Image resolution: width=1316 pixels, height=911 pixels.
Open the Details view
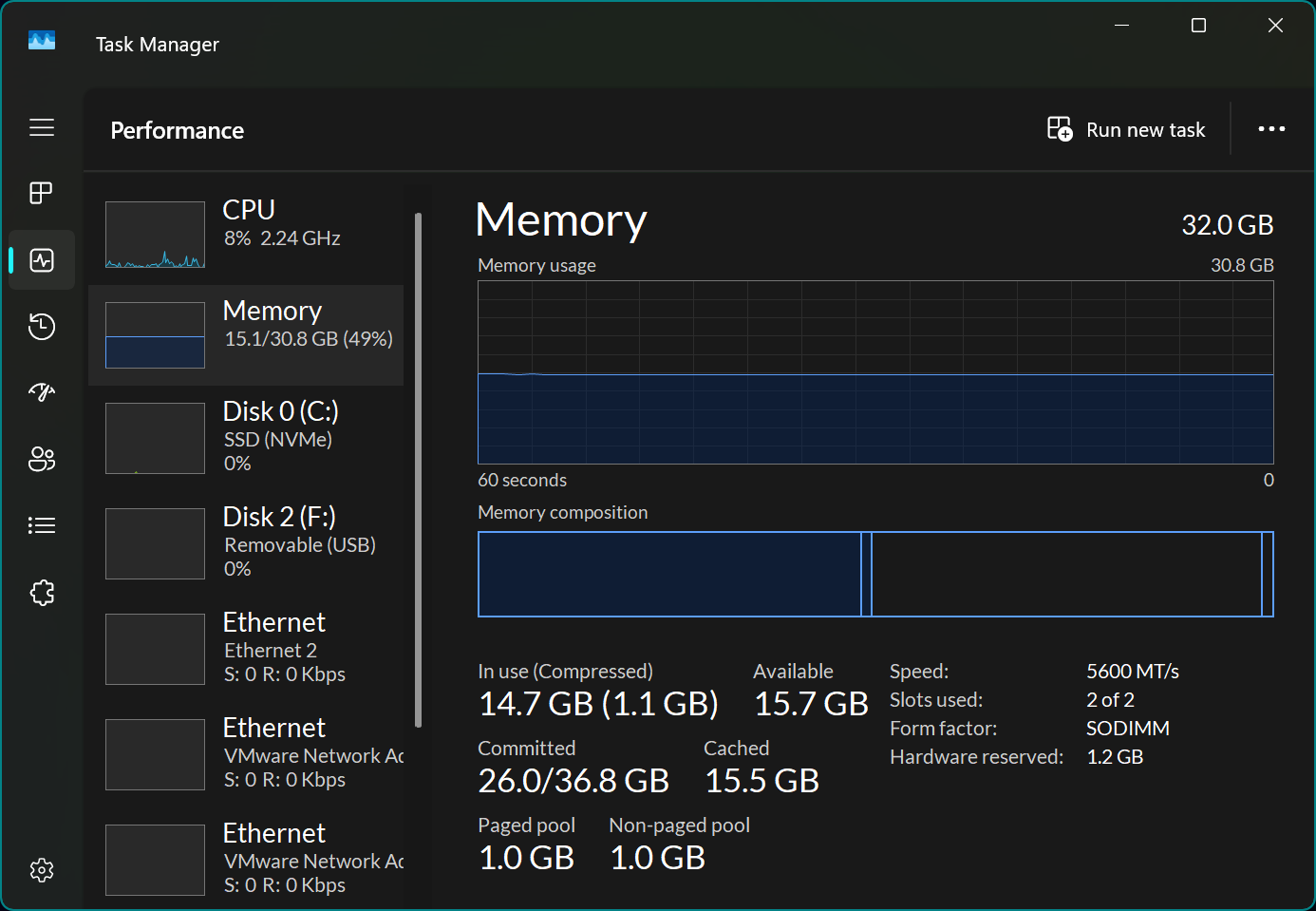[41, 524]
